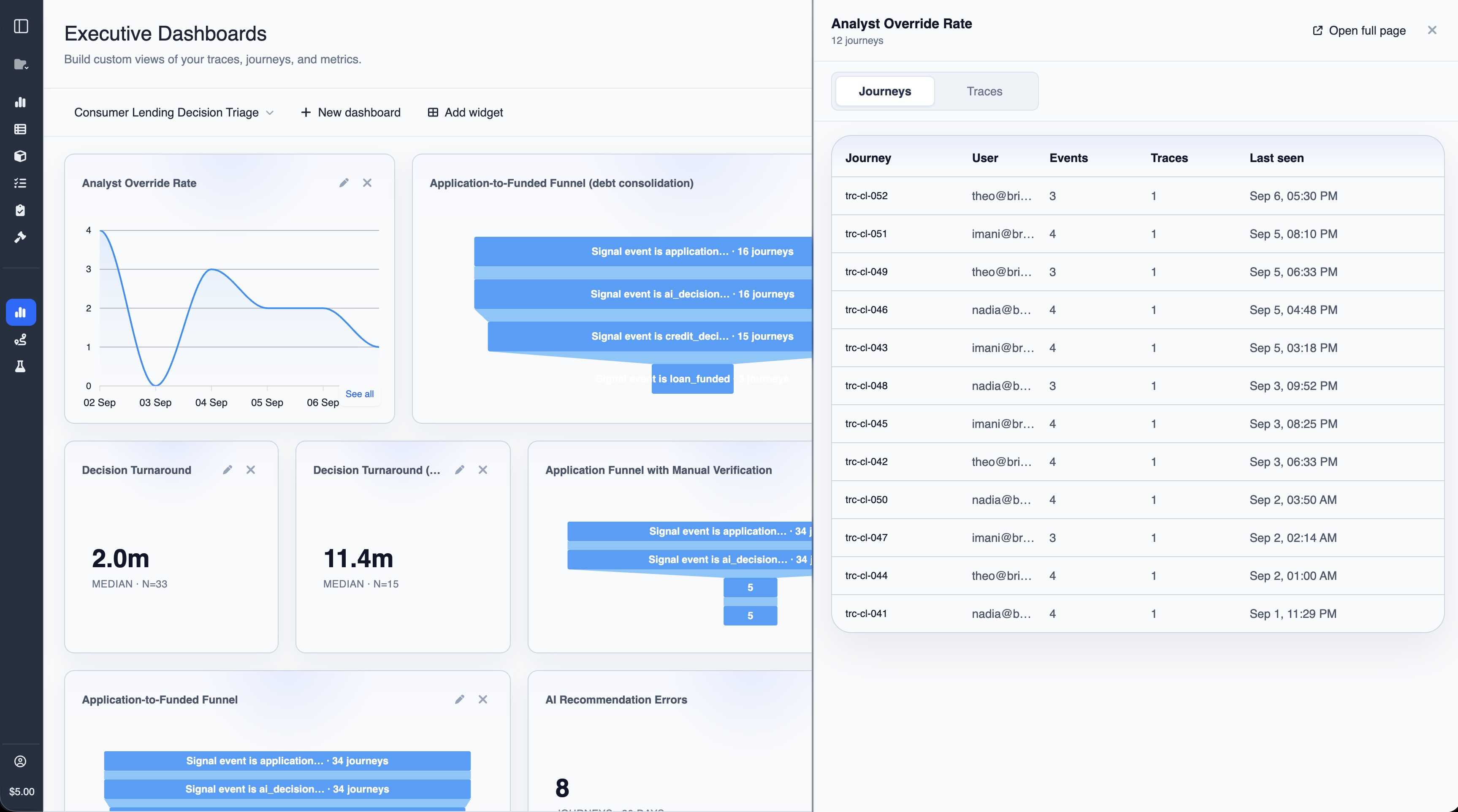Open the folder projects icon in sidebar
The image size is (1458, 812).
pyautogui.click(x=21, y=64)
